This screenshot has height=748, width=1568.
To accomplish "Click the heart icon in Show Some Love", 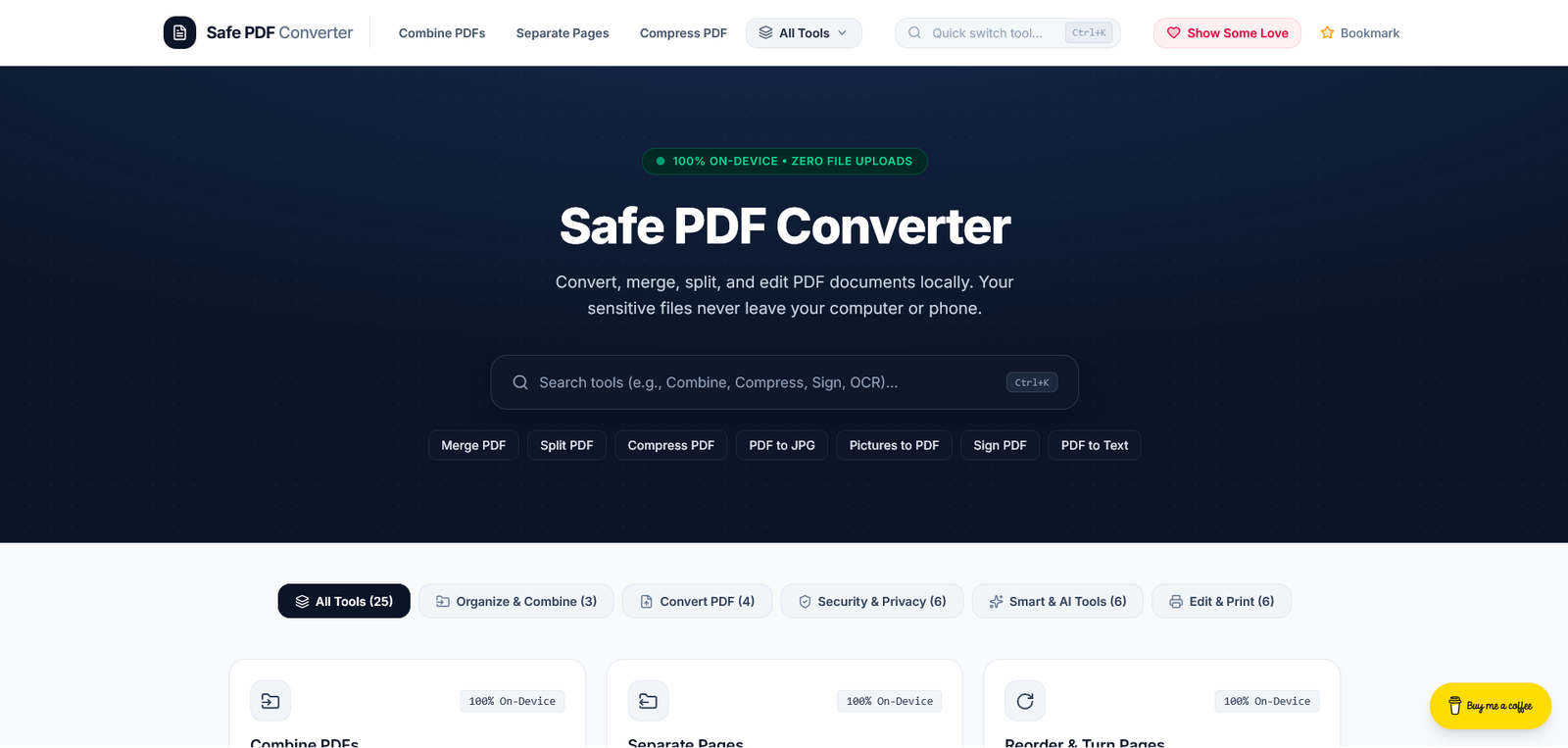I will 1173,32.
